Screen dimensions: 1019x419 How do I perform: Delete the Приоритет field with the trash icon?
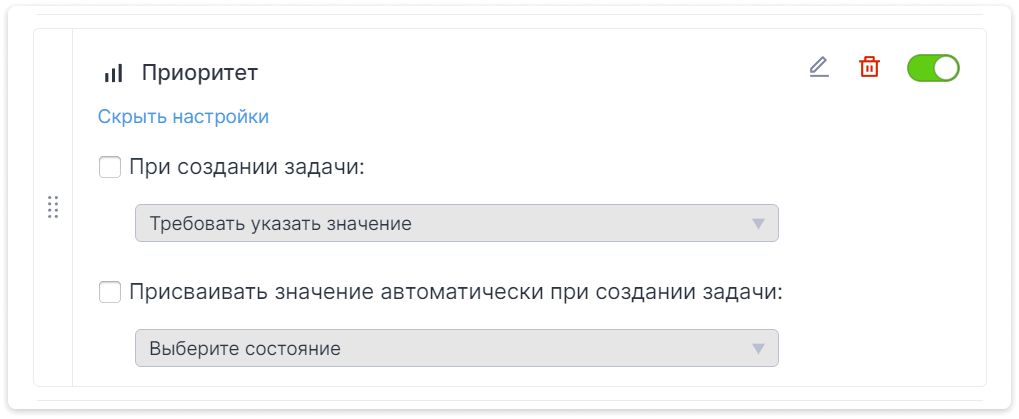869,68
